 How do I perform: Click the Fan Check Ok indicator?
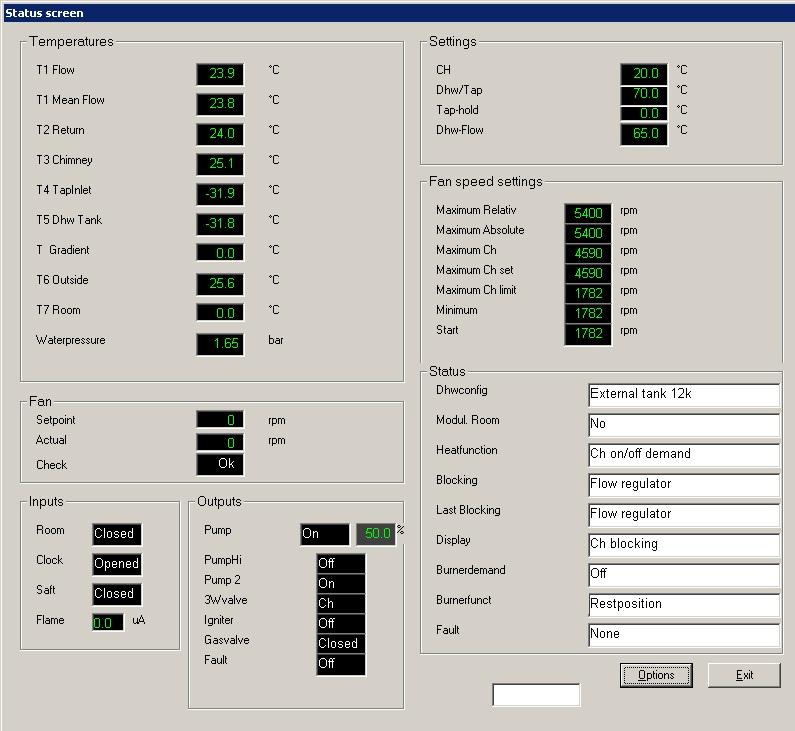click(220, 464)
